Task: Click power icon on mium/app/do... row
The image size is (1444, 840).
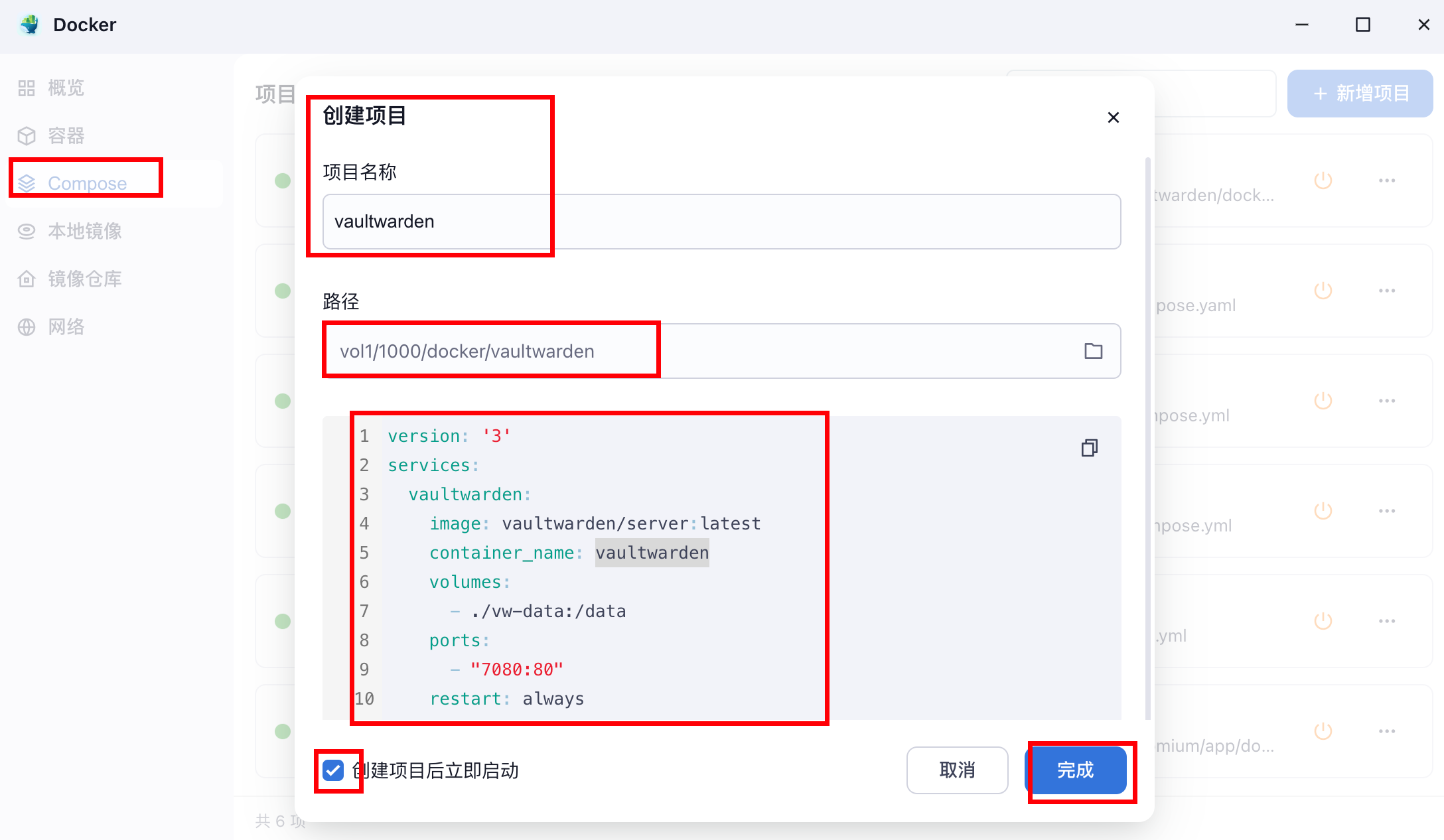Action: [1323, 731]
